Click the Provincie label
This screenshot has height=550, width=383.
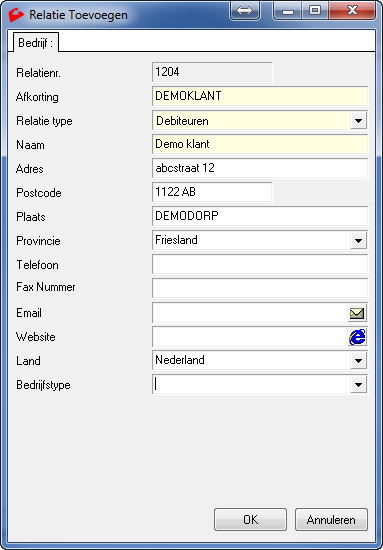click(38, 241)
